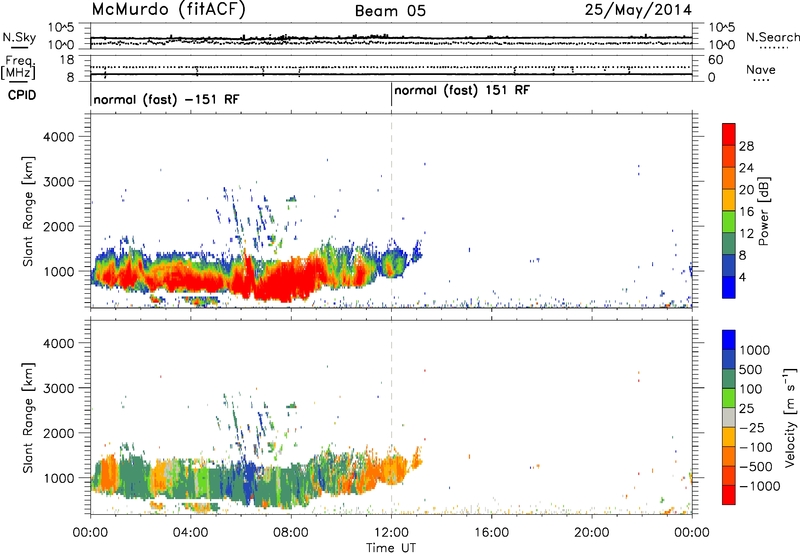Click the N.Sky legend label

[19, 37]
